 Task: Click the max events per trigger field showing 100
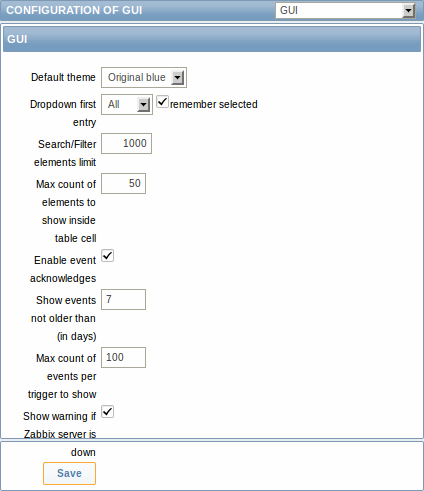pos(123,357)
